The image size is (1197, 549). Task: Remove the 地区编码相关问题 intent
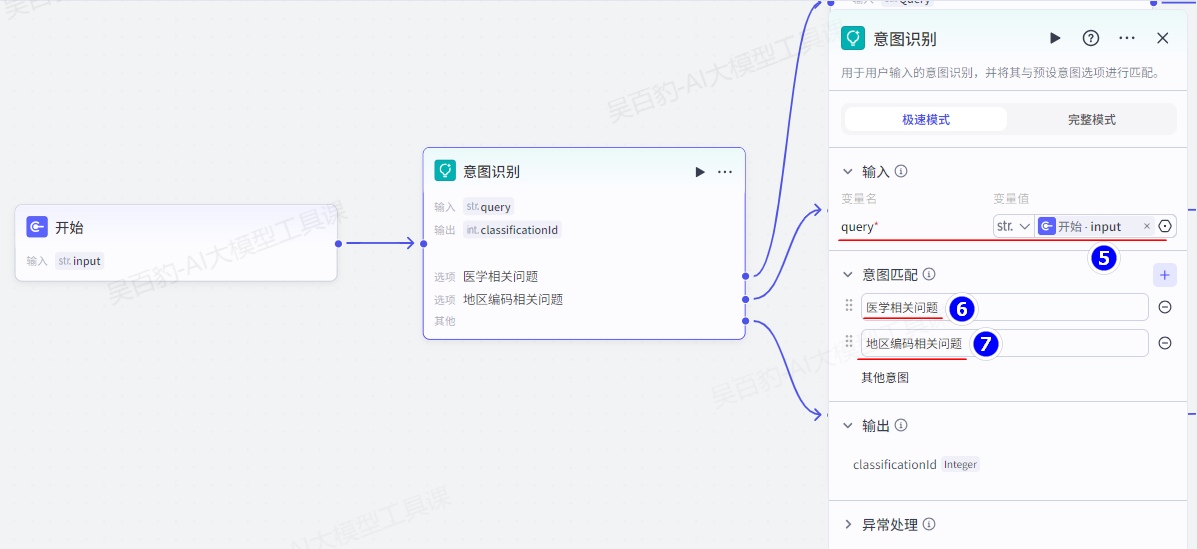point(1165,343)
